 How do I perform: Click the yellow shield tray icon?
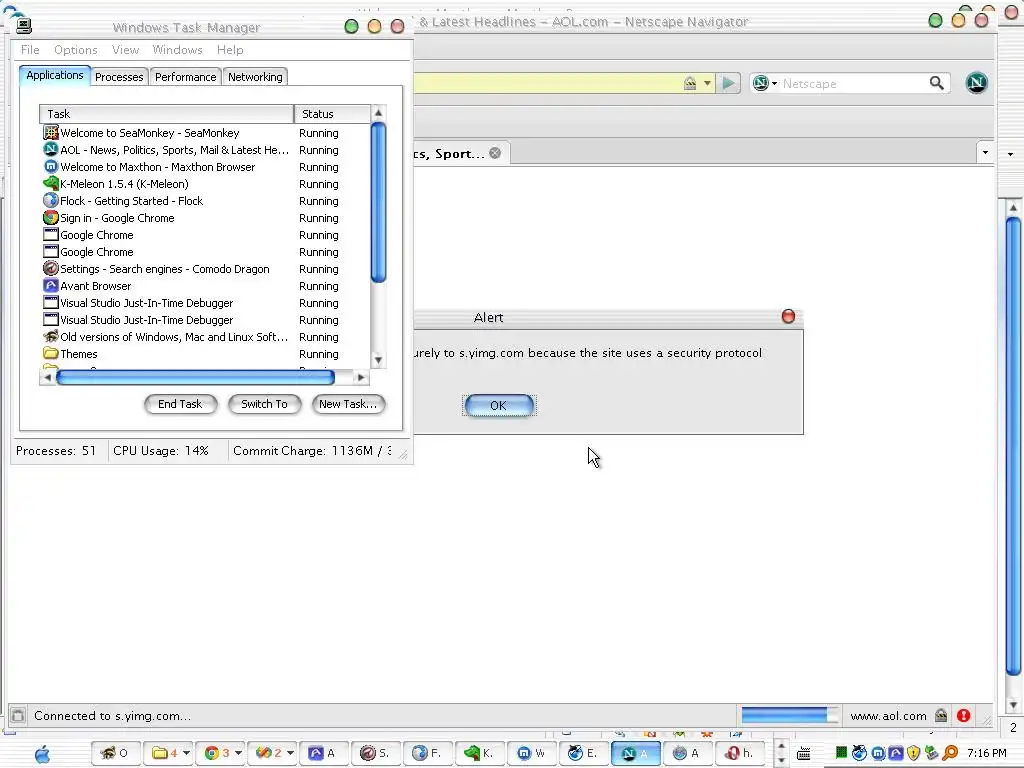tap(913, 753)
